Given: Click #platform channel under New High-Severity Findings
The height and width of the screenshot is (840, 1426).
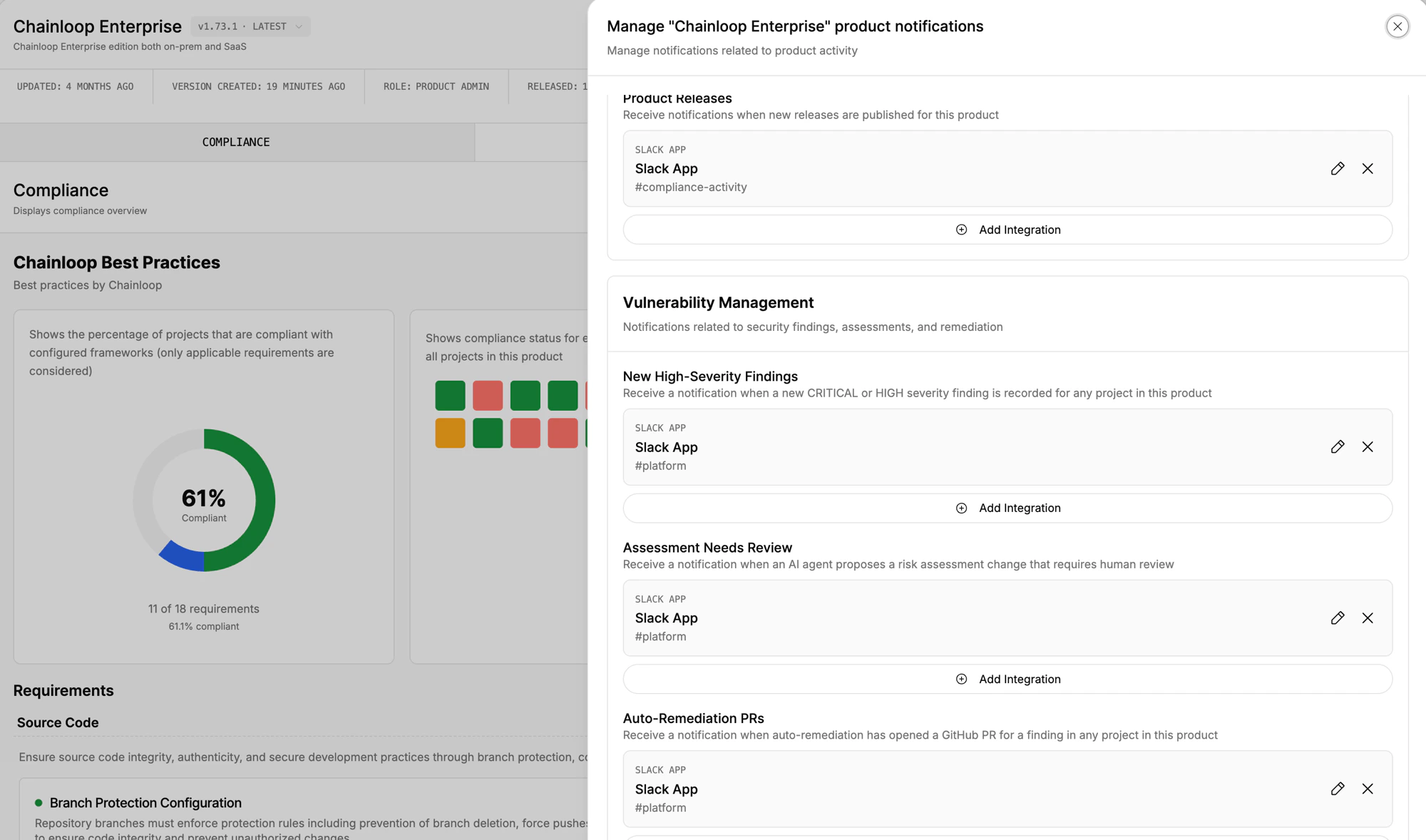Looking at the screenshot, I should pos(660,466).
